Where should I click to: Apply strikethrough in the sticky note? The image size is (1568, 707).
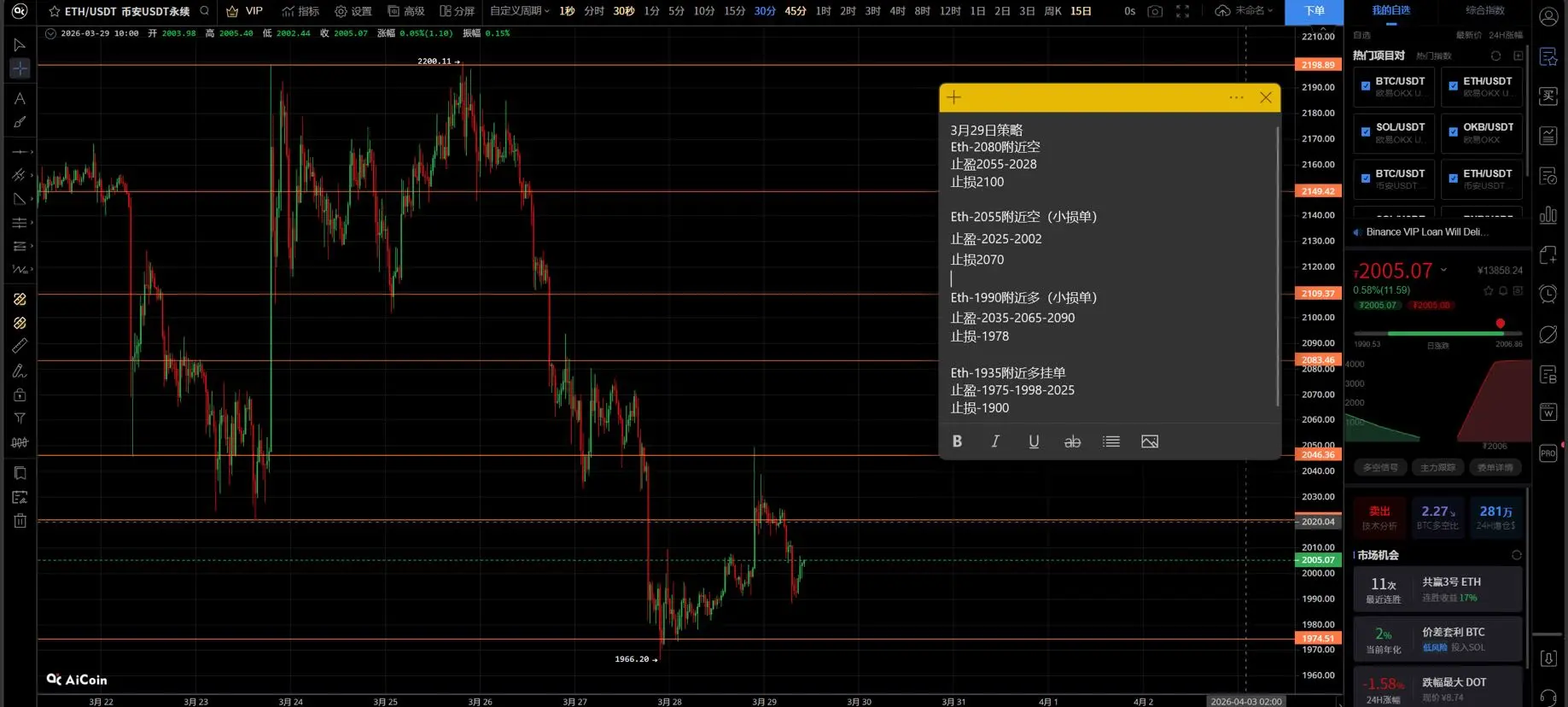click(x=1072, y=441)
